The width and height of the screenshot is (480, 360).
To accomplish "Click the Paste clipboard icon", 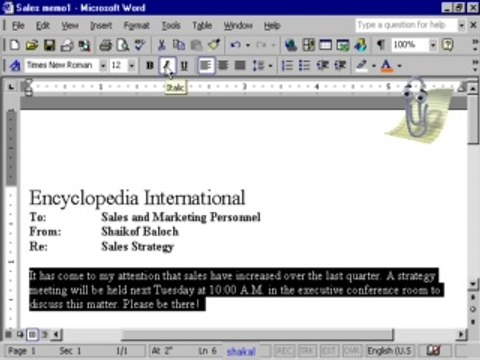I will coord(197,45).
